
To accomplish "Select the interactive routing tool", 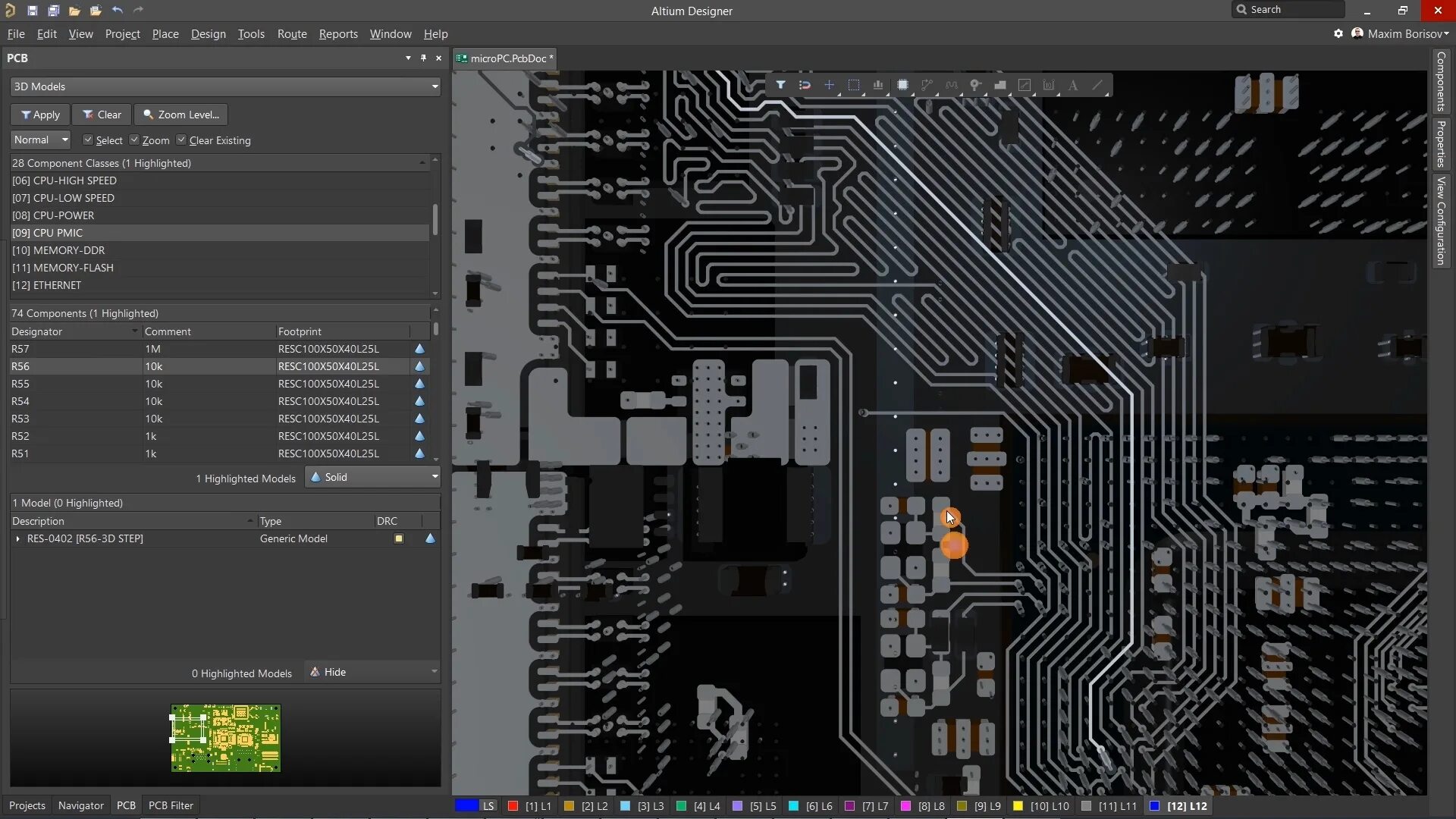I will click(x=927, y=85).
